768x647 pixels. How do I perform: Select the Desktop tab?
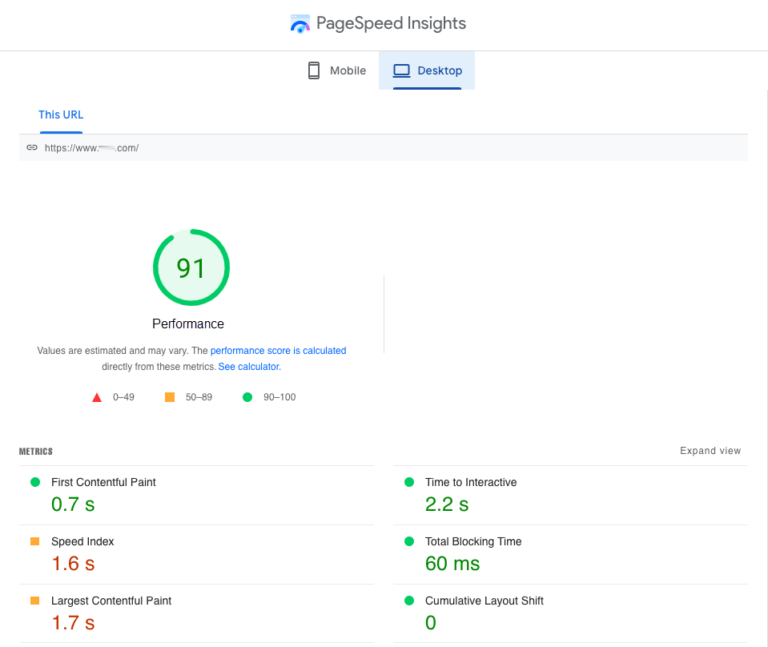tap(427, 71)
